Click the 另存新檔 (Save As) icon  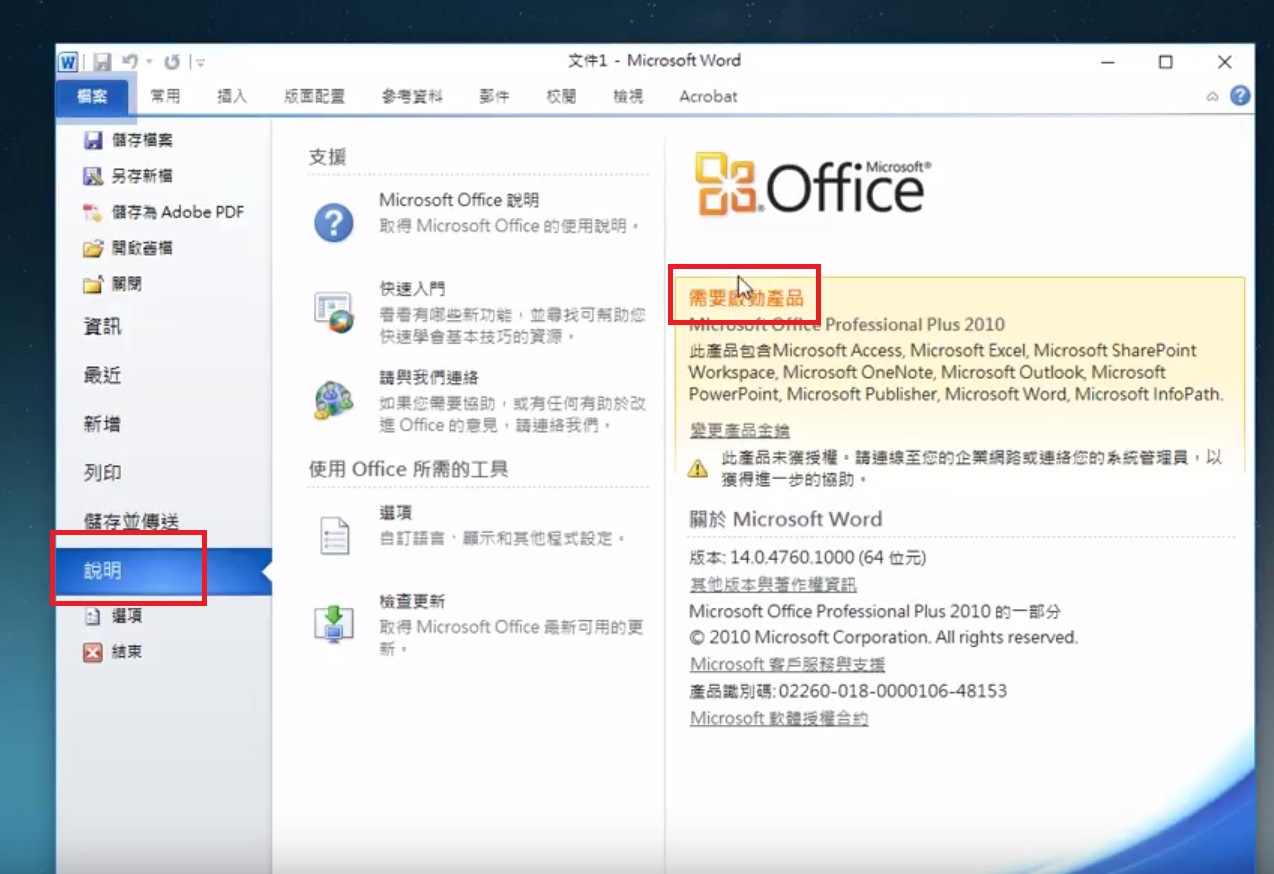[x=93, y=176]
